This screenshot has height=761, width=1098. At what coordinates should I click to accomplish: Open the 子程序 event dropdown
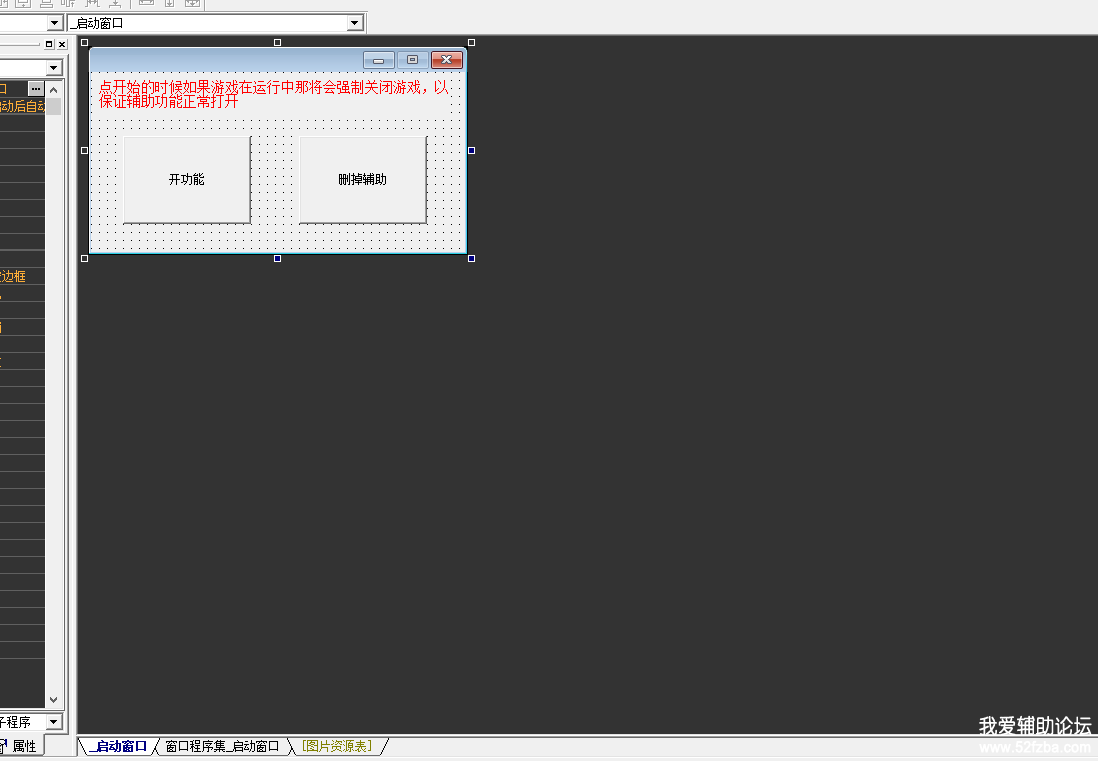pos(54,722)
